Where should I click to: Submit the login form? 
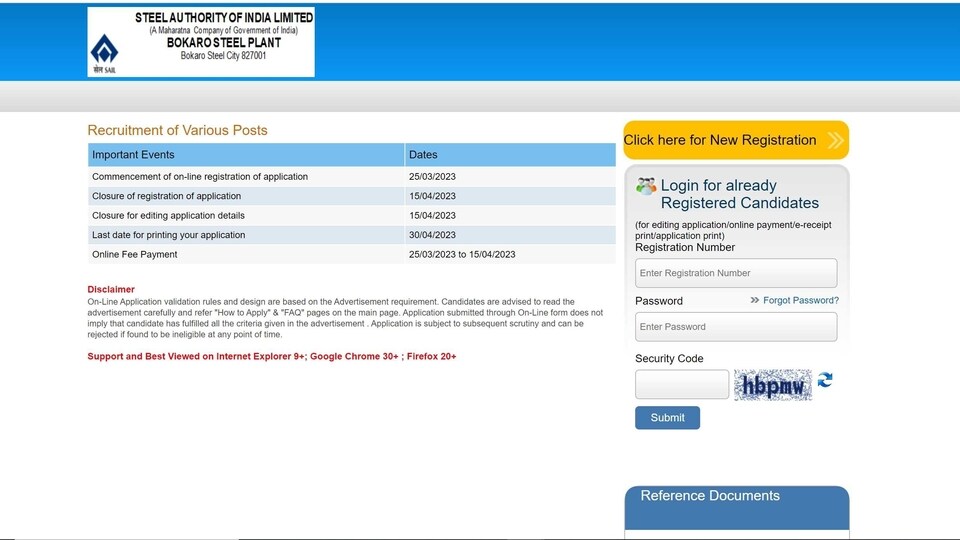click(x=667, y=418)
